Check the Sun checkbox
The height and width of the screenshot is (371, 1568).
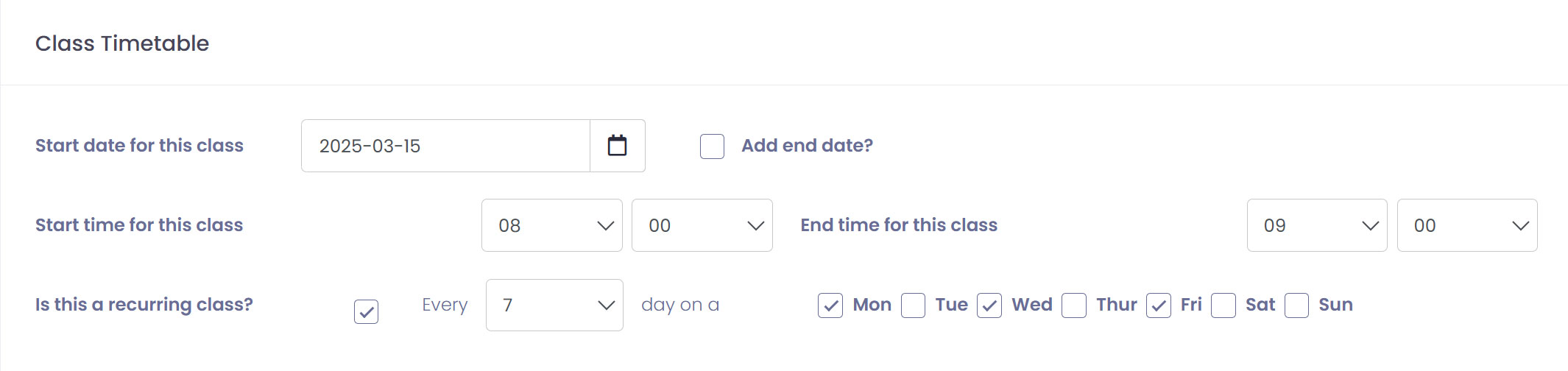pyautogui.click(x=1296, y=305)
